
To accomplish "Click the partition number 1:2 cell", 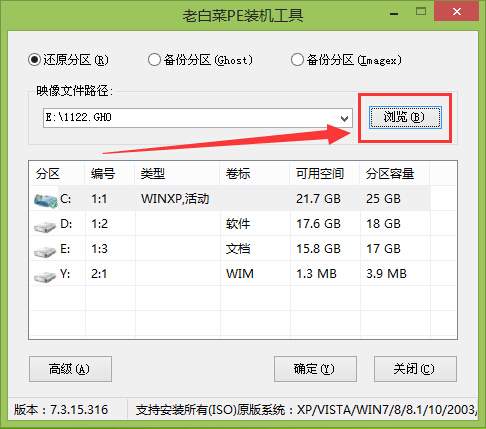I will click(x=99, y=224).
